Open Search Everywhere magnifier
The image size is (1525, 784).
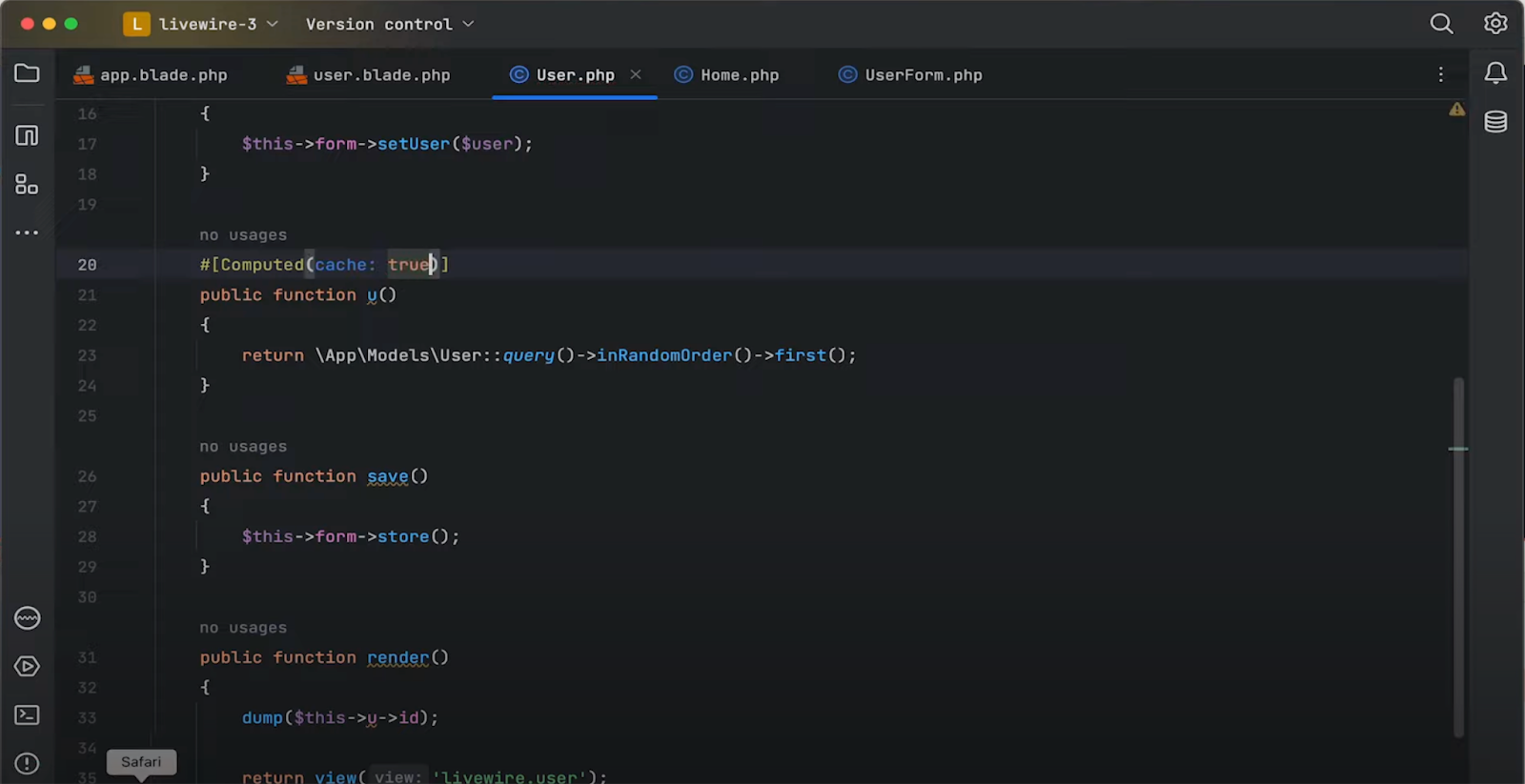1441,24
